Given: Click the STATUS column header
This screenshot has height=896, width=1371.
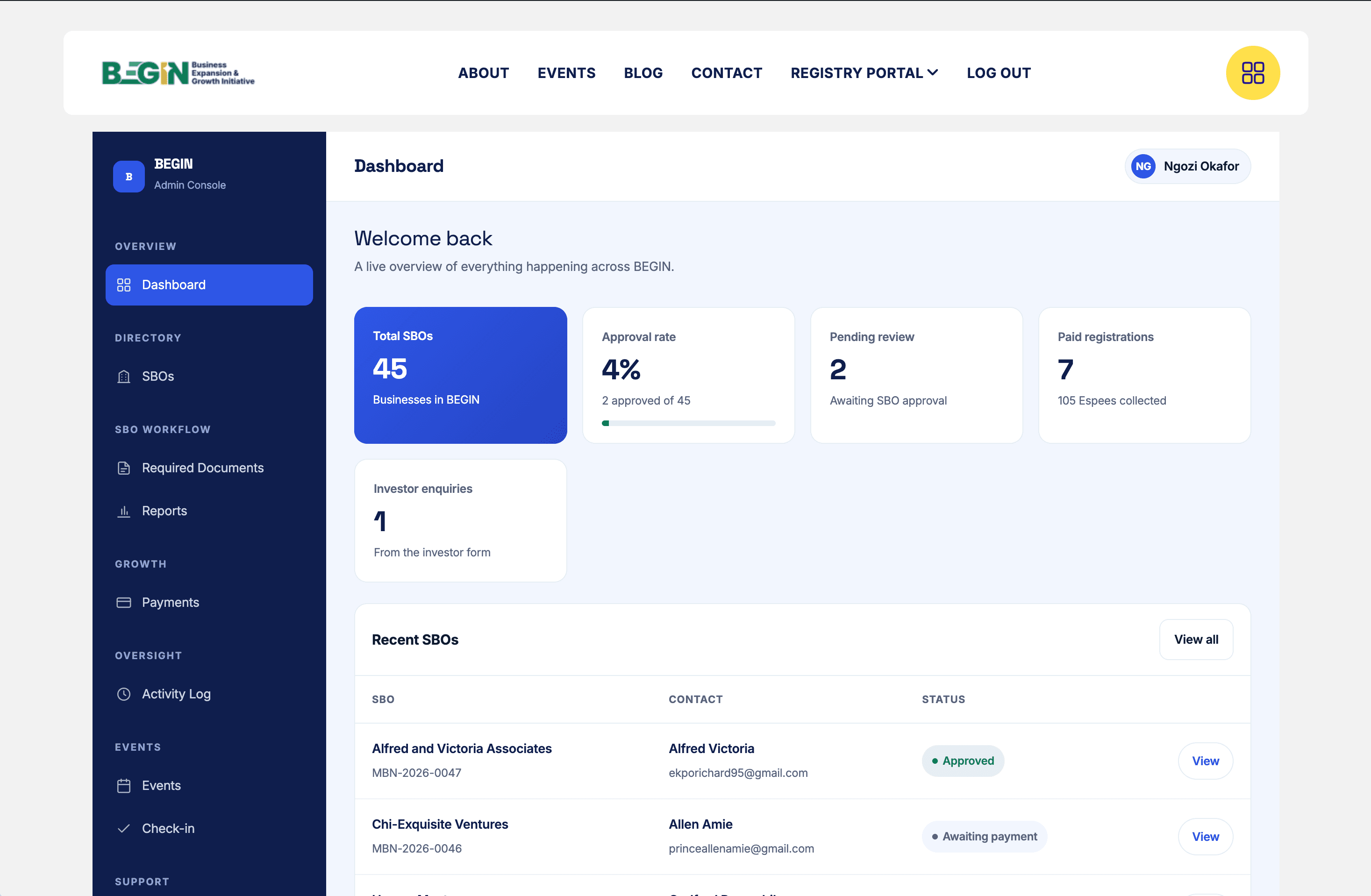Looking at the screenshot, I should (943, 700).
